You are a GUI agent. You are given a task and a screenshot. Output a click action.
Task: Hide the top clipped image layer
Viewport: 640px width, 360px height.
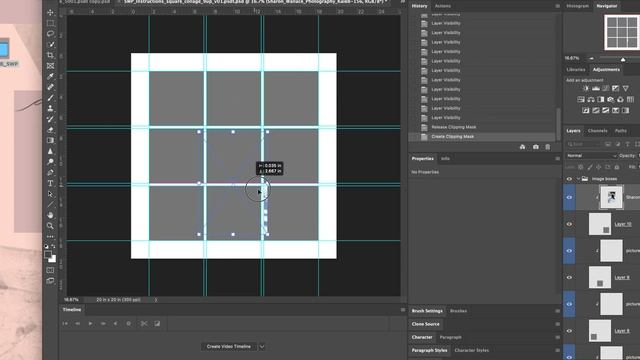point(569,197)
